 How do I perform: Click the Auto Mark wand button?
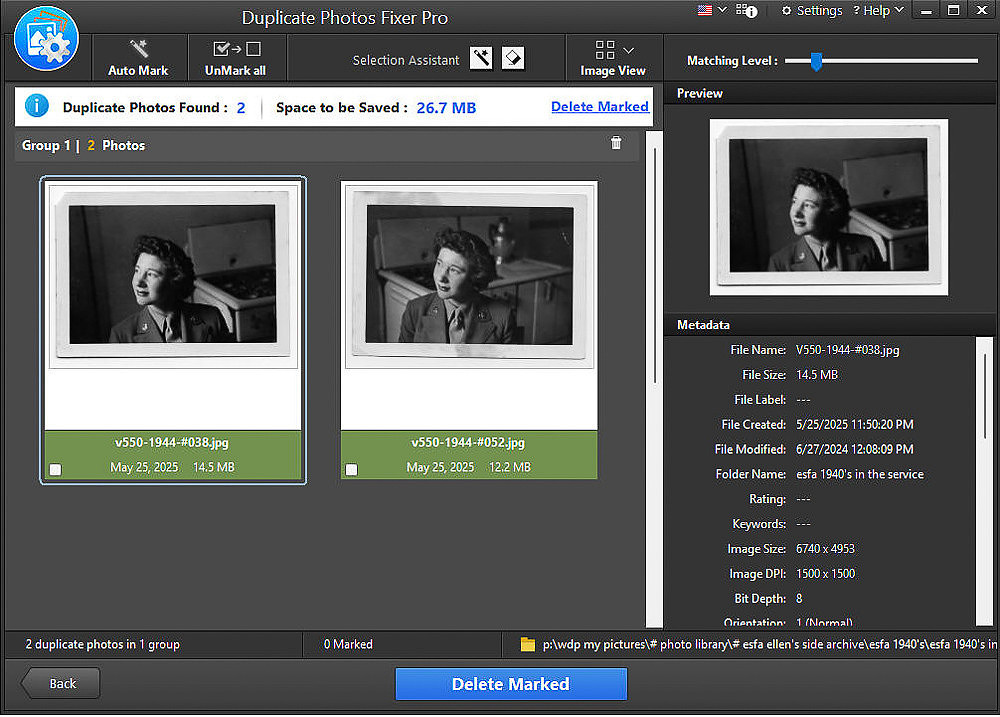[138, 58]
